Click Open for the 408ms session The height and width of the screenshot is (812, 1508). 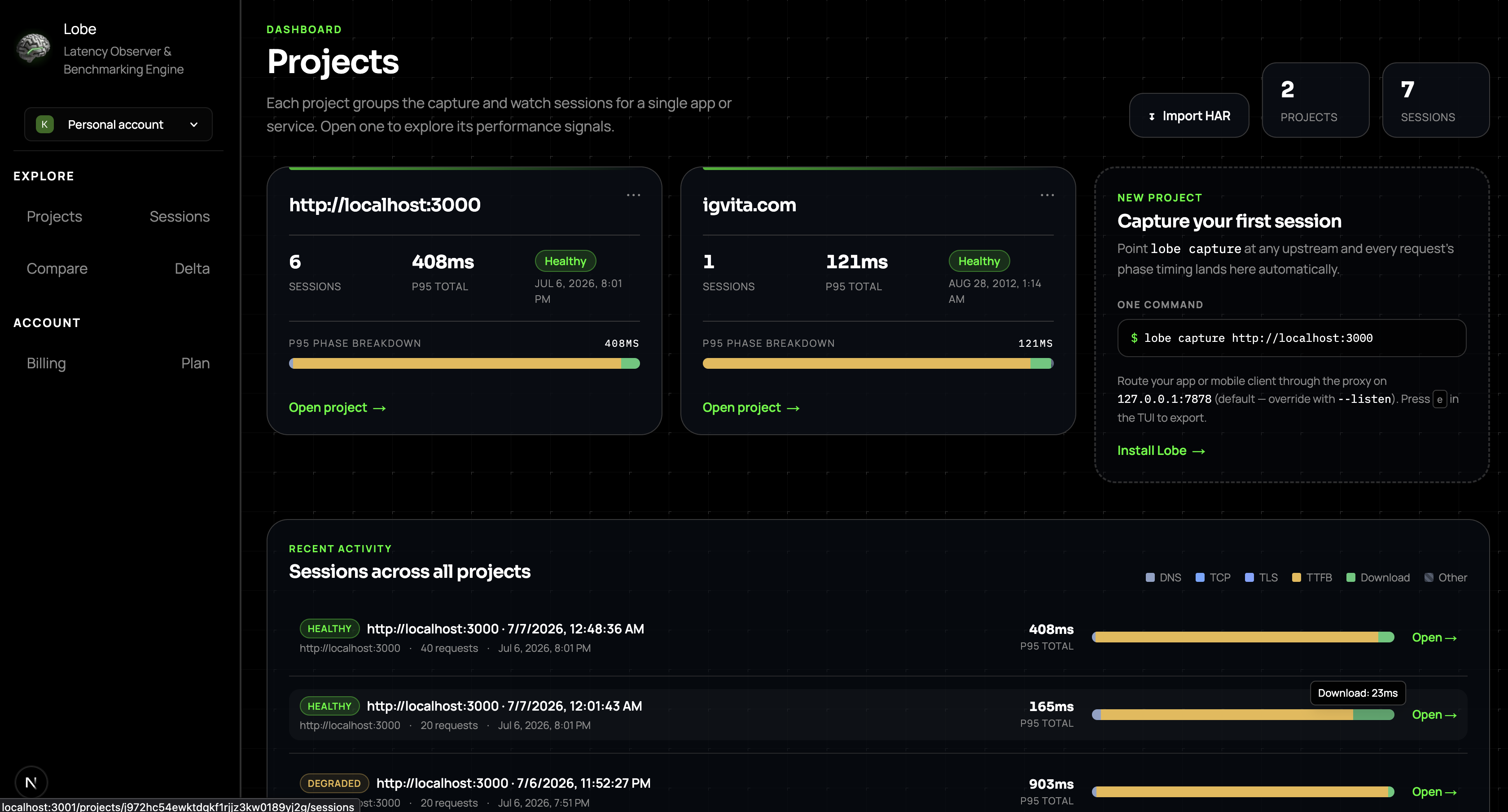[x=1433, y=637]
